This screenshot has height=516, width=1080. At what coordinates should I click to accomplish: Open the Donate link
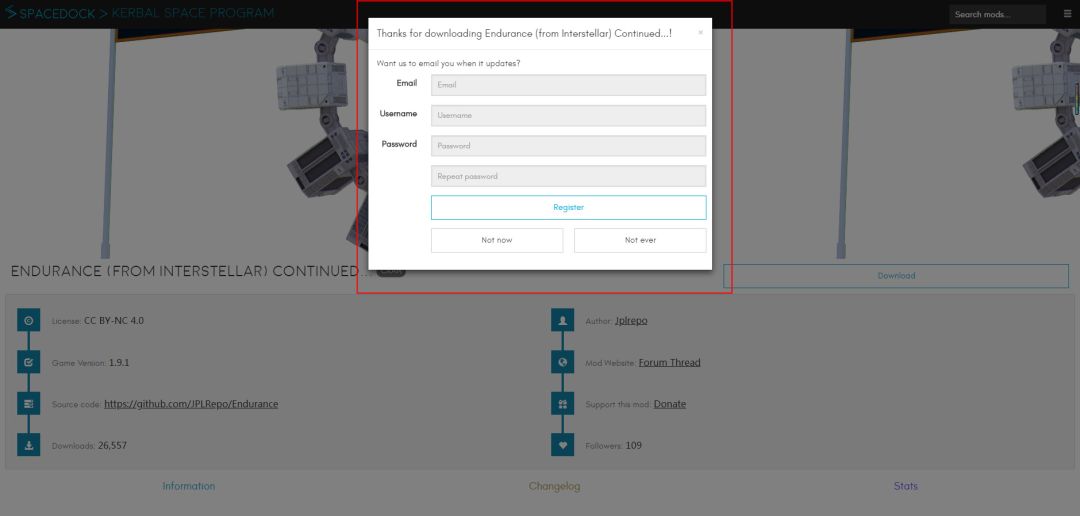[x=669, y=404]
